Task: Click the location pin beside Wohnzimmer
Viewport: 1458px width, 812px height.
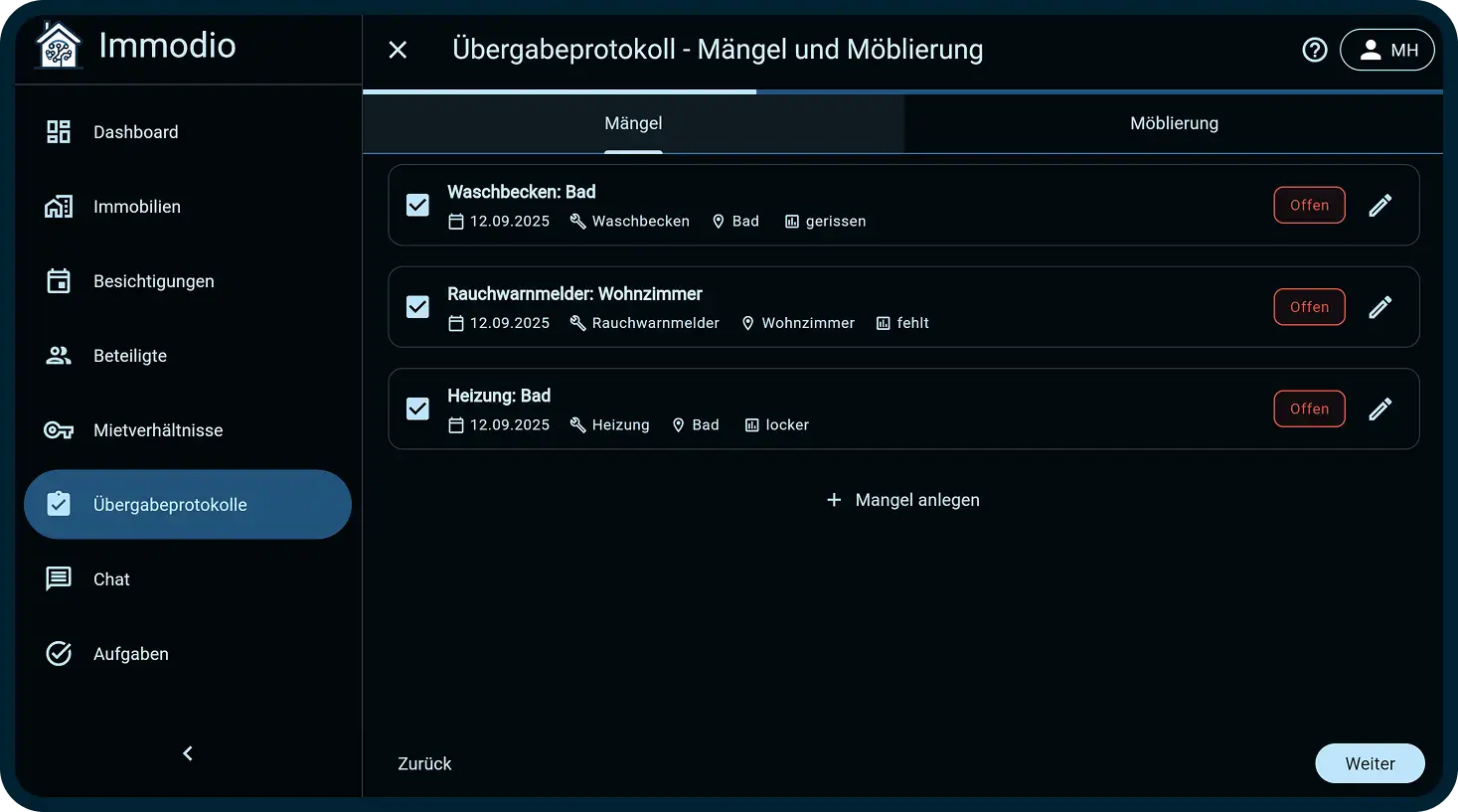Action: [748, 323]
